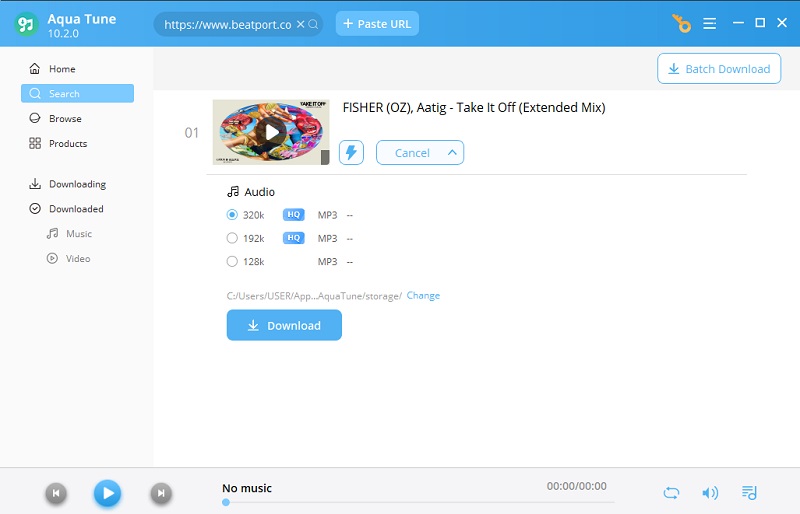Open the playlist queue icon

(x=749, y=493)
